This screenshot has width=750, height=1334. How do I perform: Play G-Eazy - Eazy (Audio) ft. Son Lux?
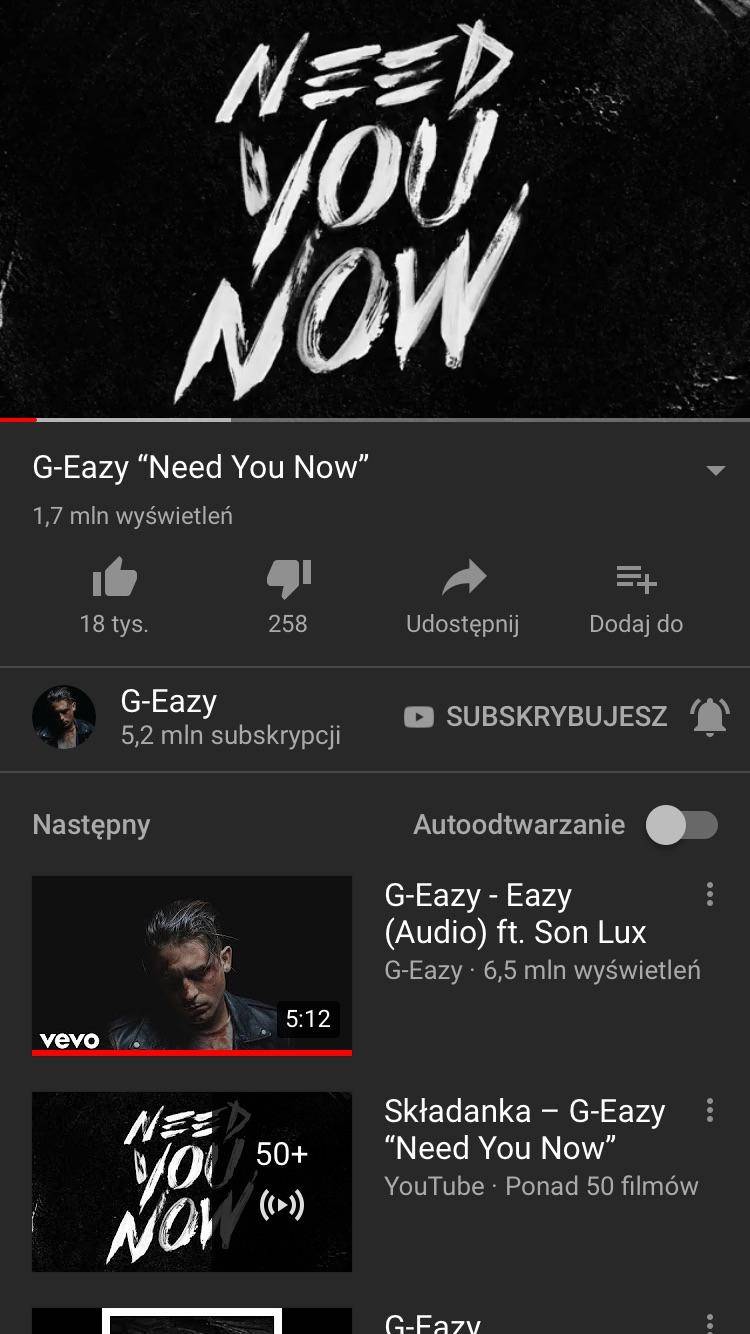pyautogui.click(x=515, y=913)
